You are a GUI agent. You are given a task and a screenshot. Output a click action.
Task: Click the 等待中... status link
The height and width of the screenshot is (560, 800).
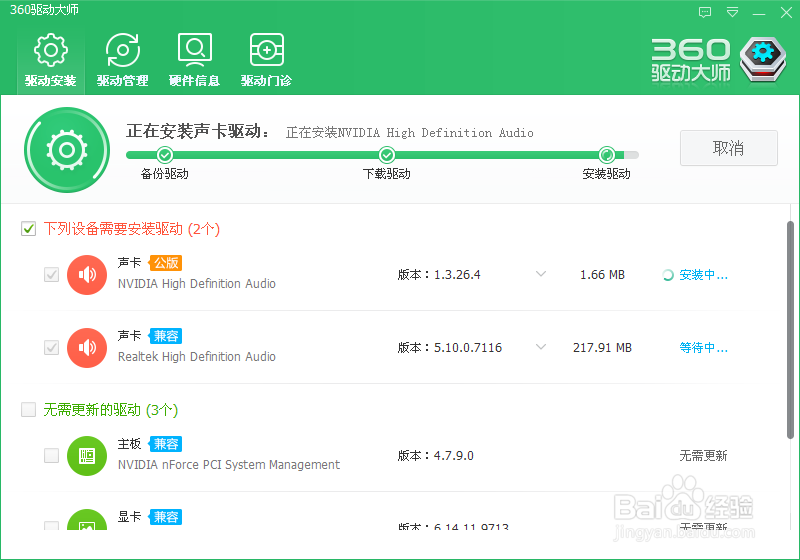point(704,348)
